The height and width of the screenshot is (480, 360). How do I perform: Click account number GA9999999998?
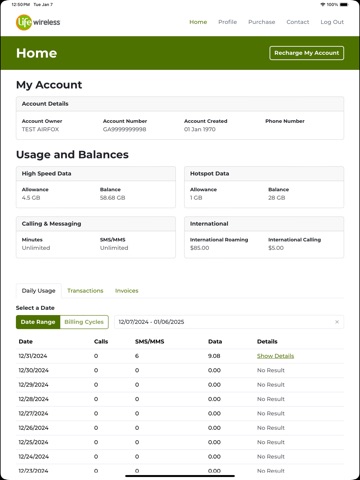[125, 129]
